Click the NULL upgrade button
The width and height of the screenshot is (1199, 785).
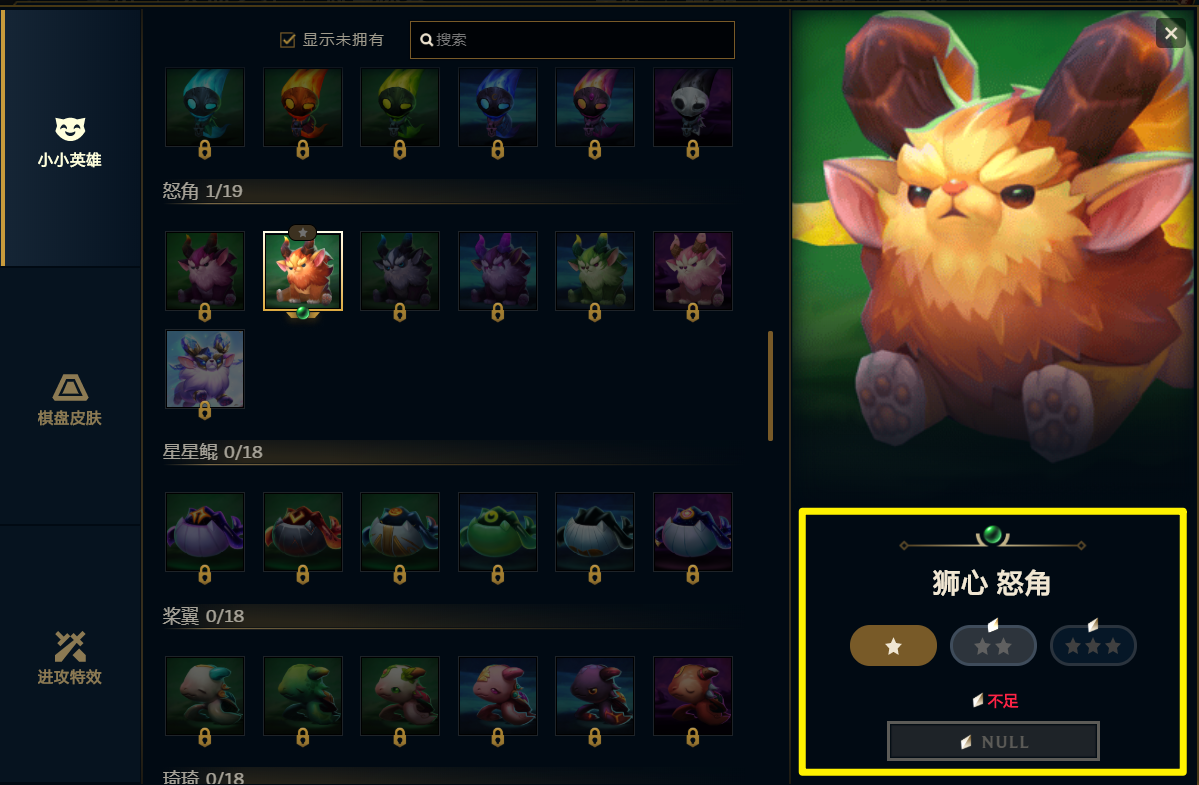pyautogui.click(x=993, y=741)
